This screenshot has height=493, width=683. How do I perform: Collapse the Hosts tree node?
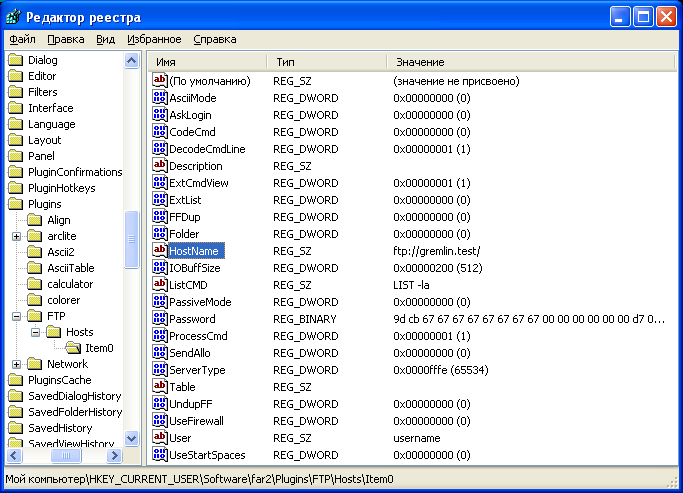coord(36,333)
